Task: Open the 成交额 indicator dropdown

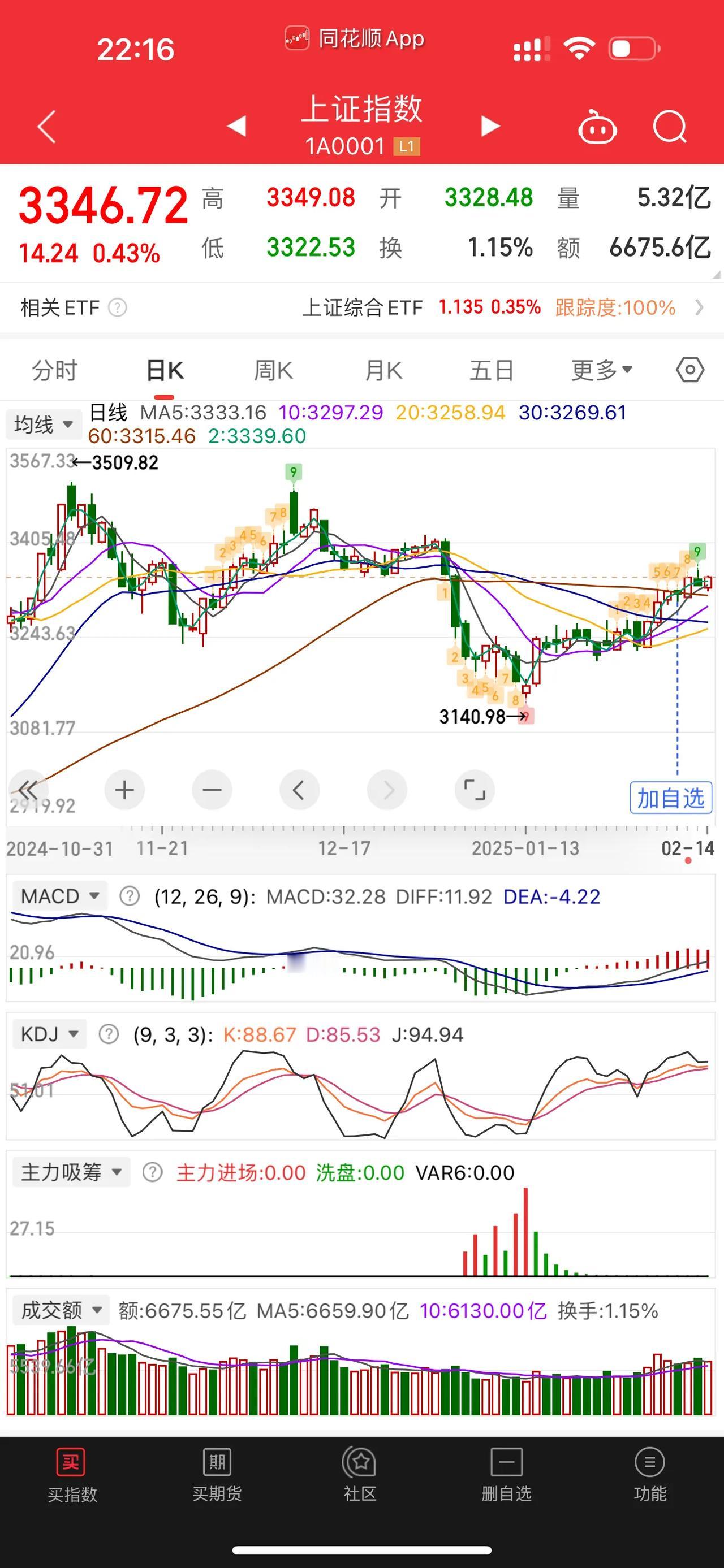Action: 62,1310
